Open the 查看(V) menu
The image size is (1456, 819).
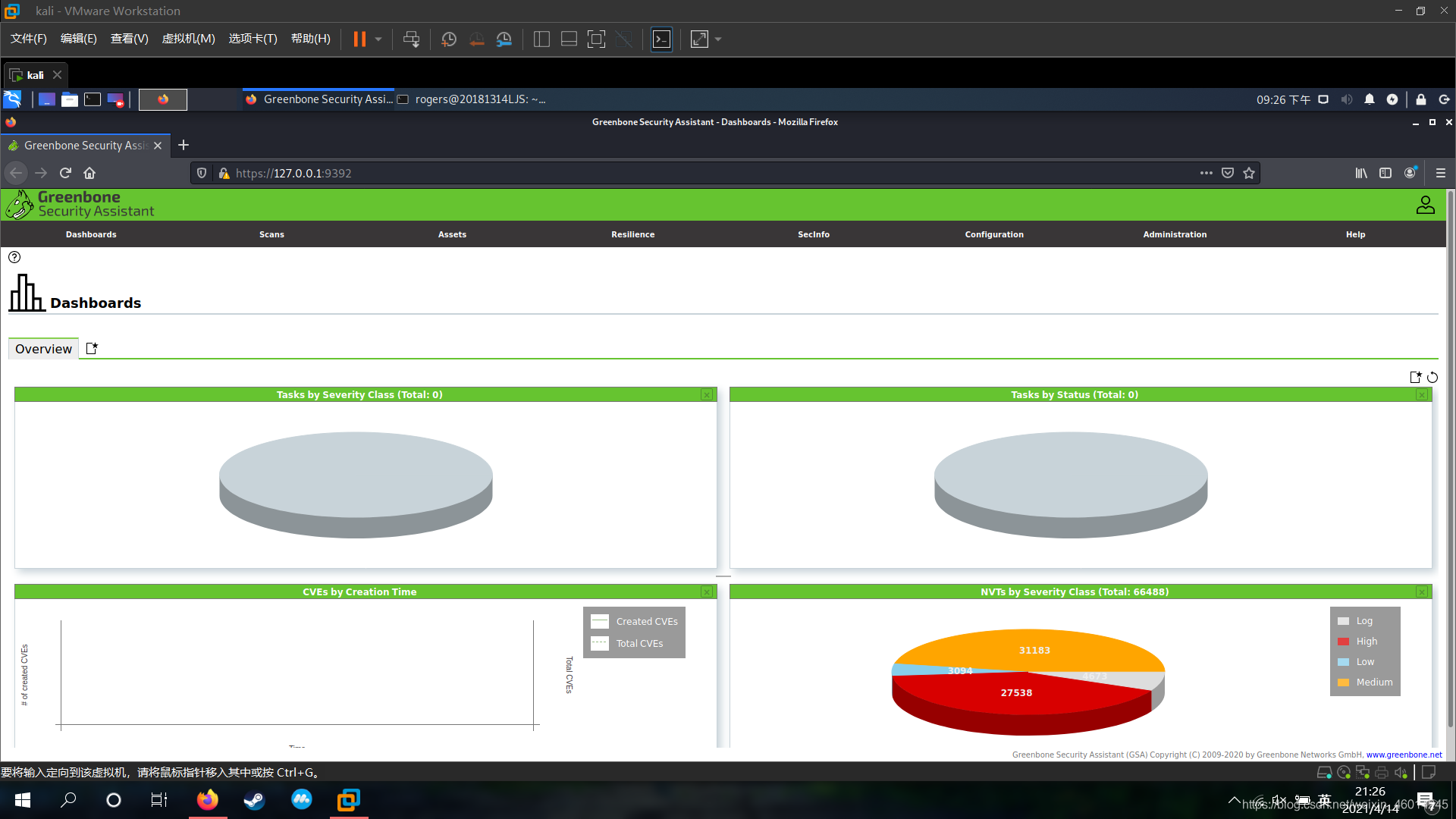(129, 39)
